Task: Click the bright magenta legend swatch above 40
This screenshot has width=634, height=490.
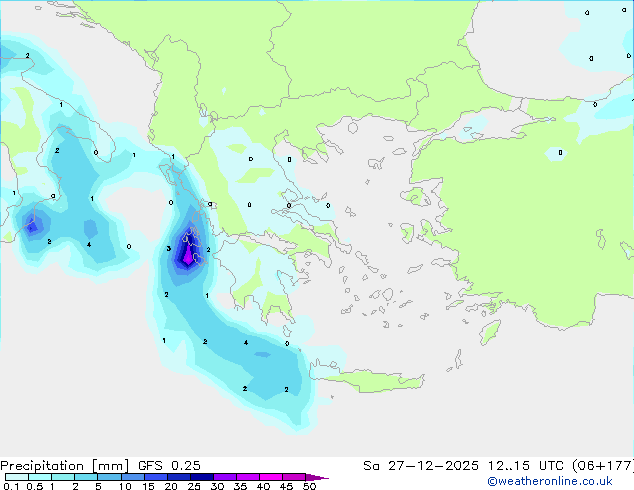Action: (x=271, y=477)
